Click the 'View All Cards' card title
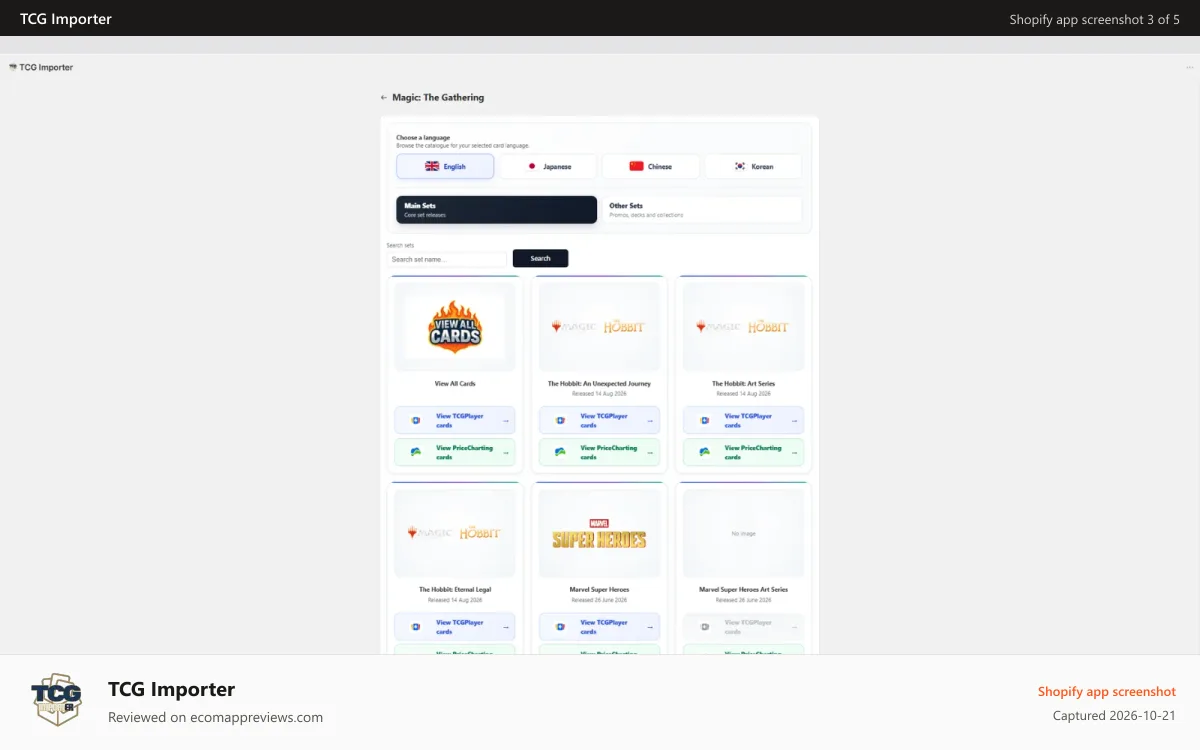 point(455,383)
